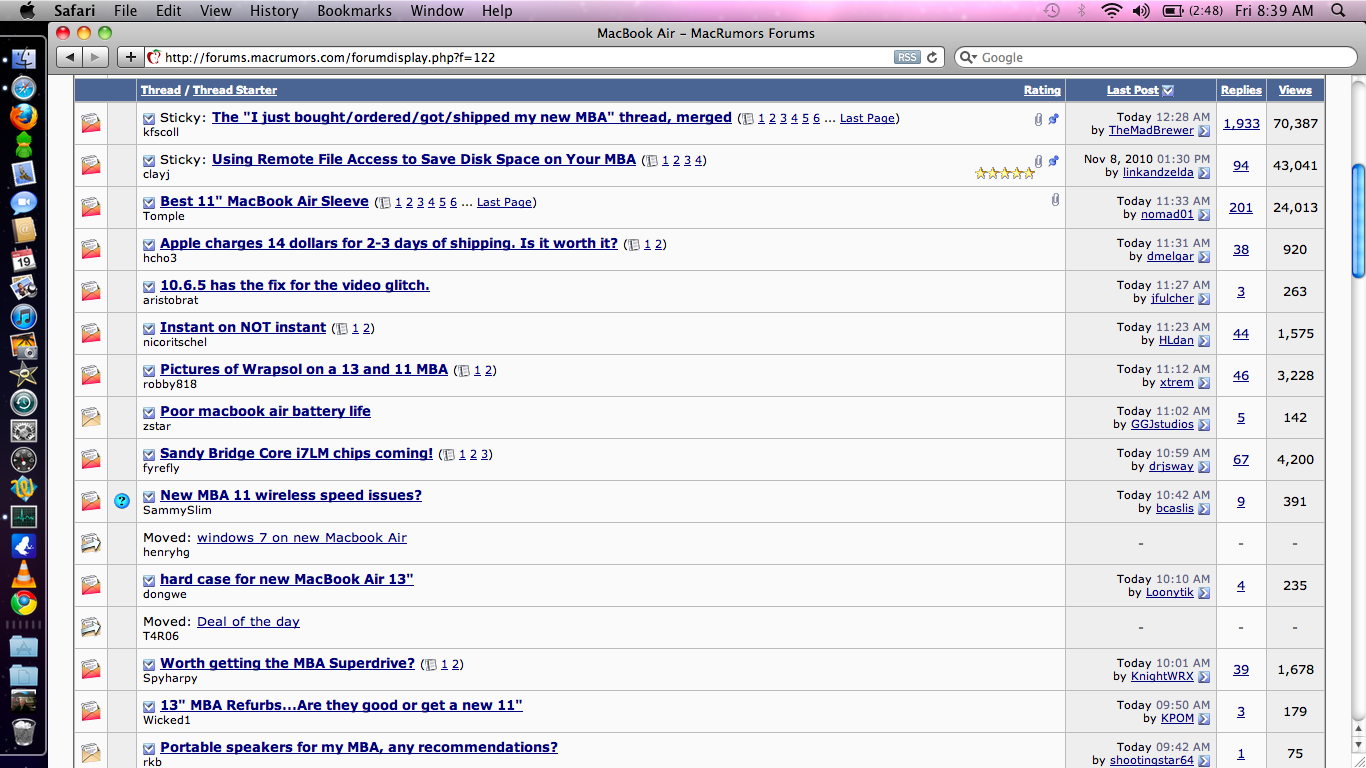
Task: Click small arrow icon before Sandy Bridge thread
Action: (x=149, y=454)
